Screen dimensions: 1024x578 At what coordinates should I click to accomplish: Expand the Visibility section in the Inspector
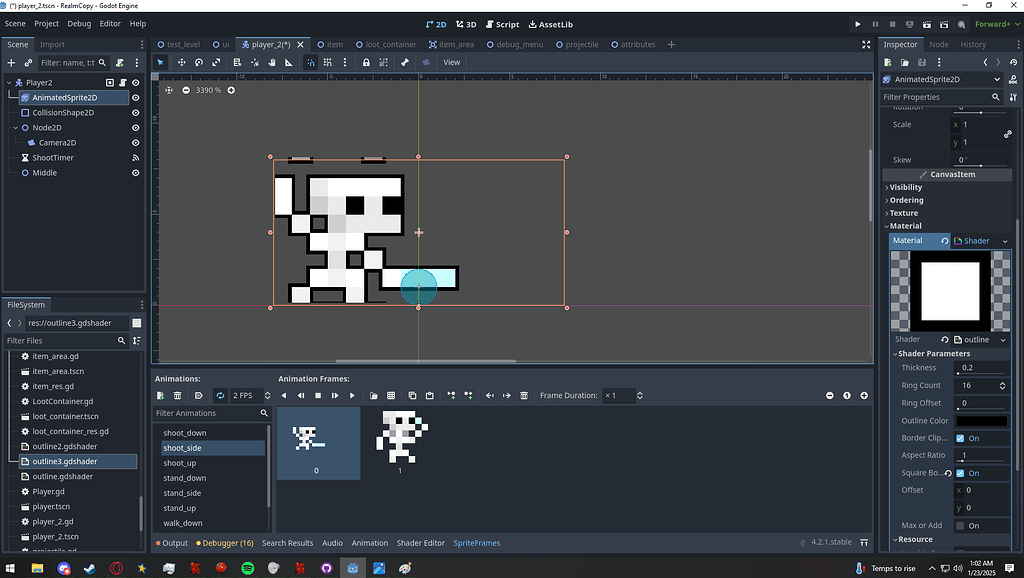[905, 187]
